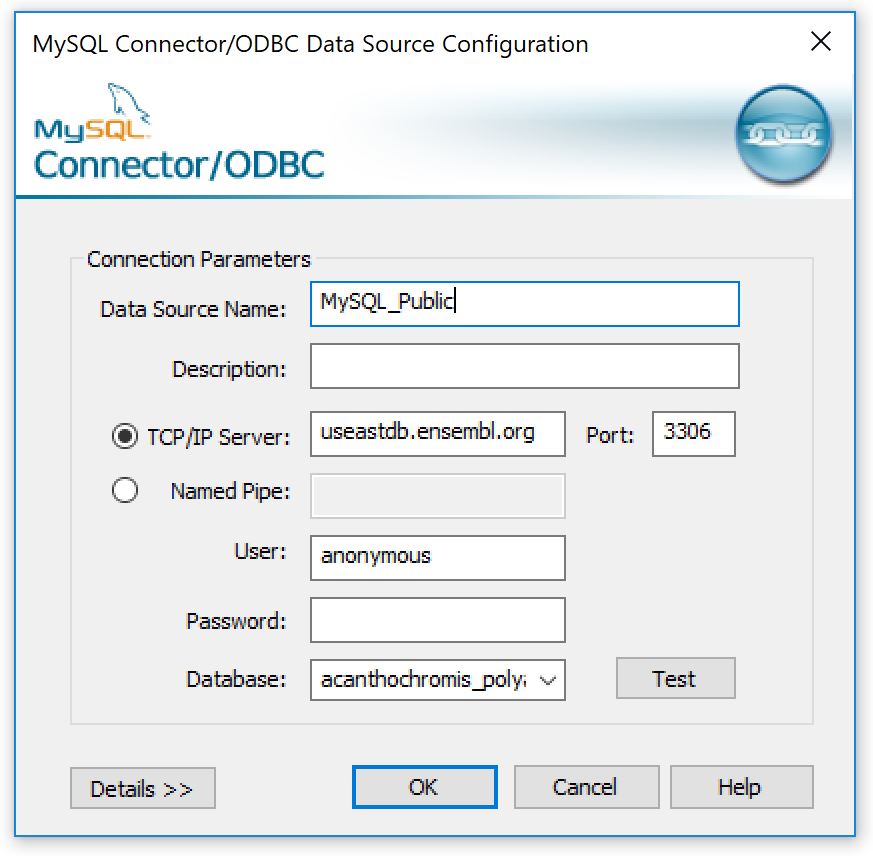Click the Test connection button

coord(675,678)
